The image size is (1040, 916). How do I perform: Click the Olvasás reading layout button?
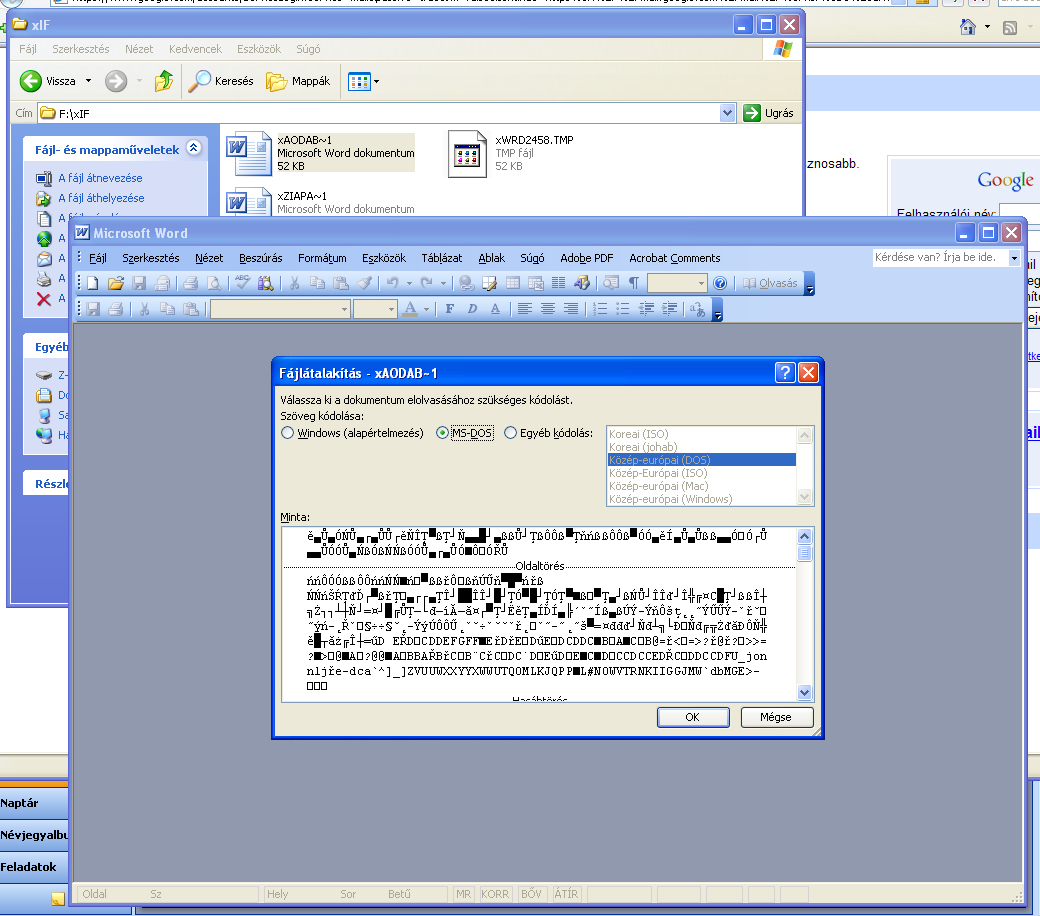pos(769,283)
